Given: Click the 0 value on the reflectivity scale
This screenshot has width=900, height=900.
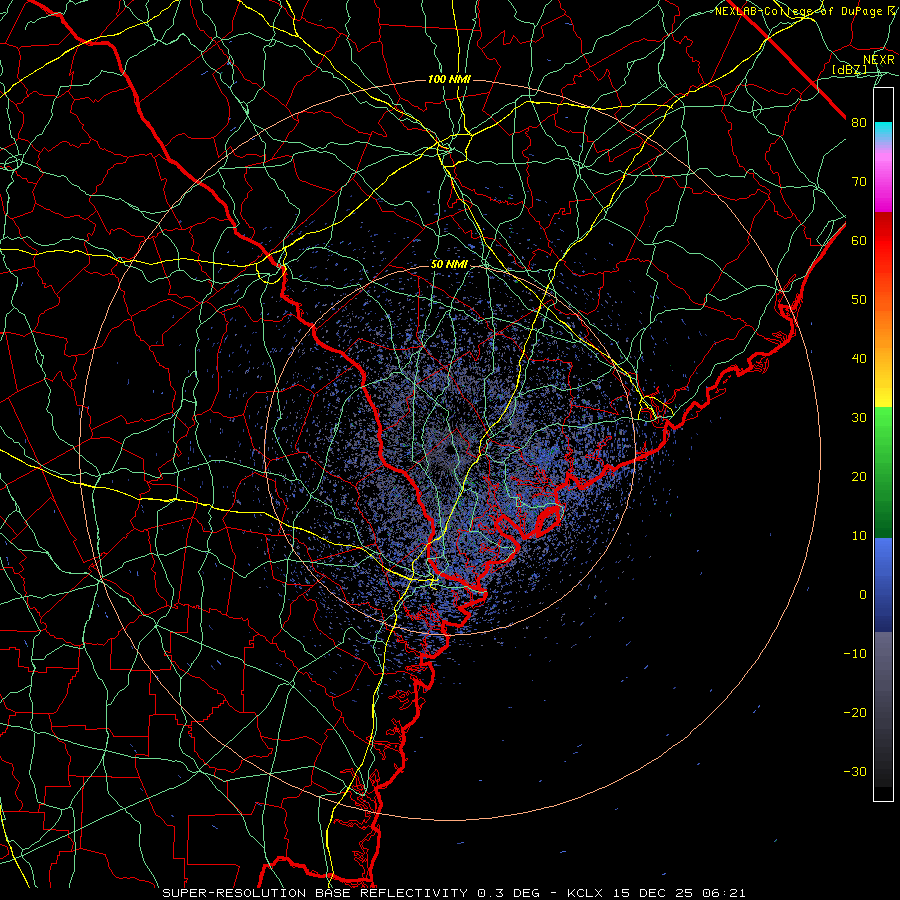Looking at the screenshot, I should click(863, 595).
